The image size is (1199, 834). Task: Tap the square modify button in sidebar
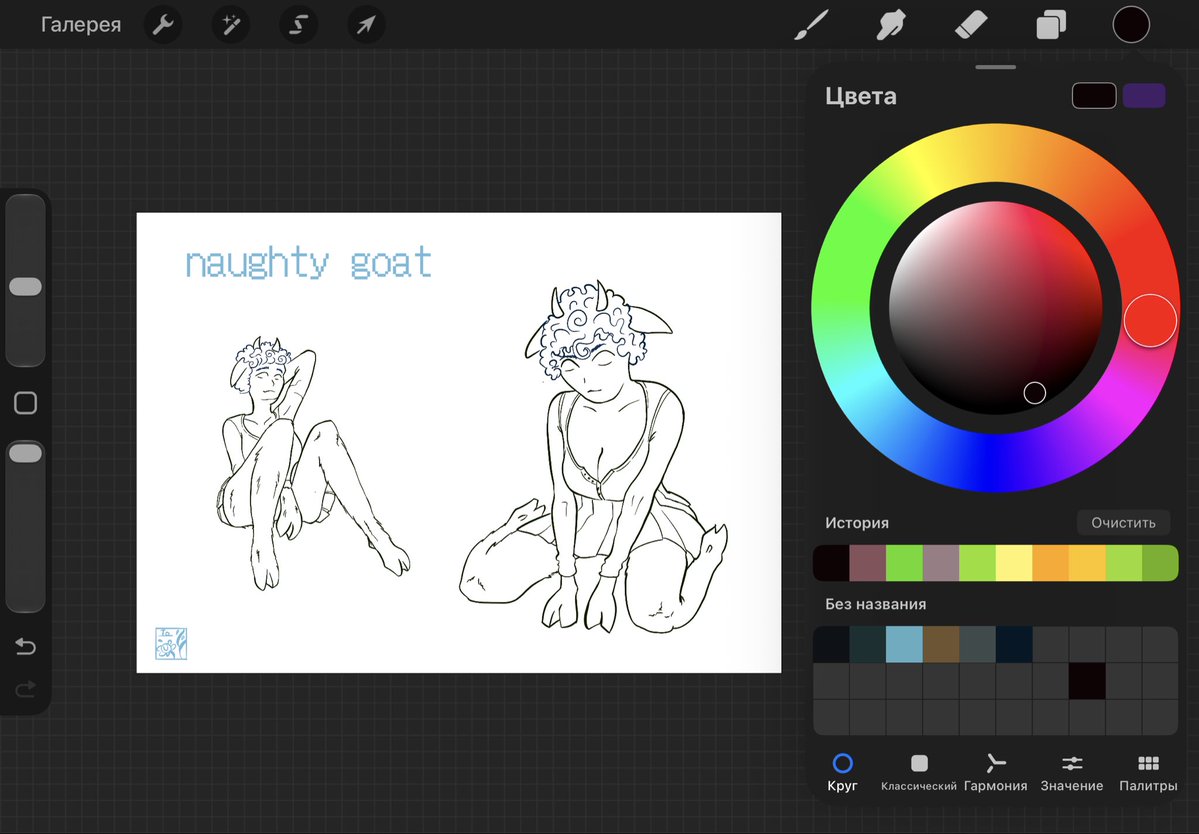pos(25,403)
